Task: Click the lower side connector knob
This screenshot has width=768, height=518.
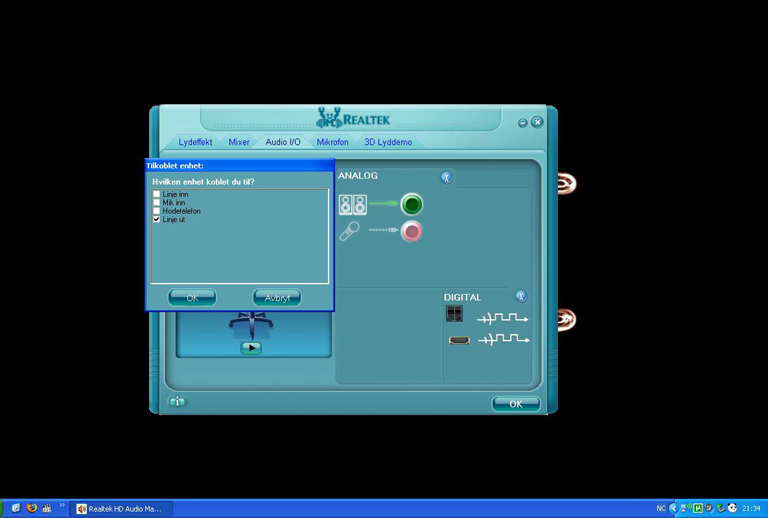Action: (567, 320)
